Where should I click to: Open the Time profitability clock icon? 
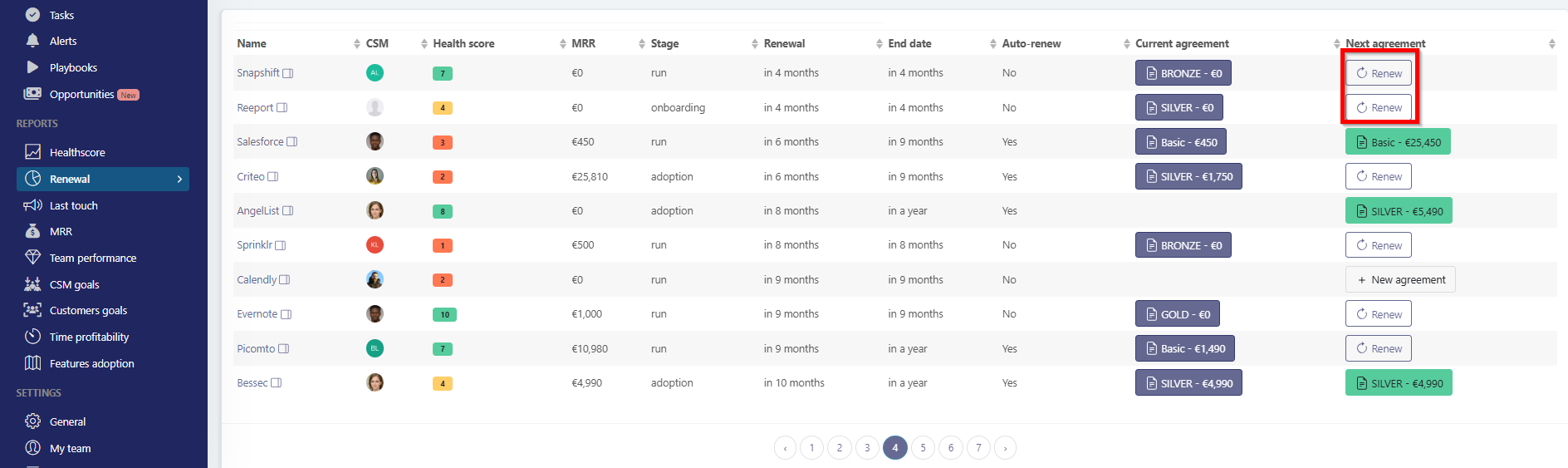tap(32, 337)
